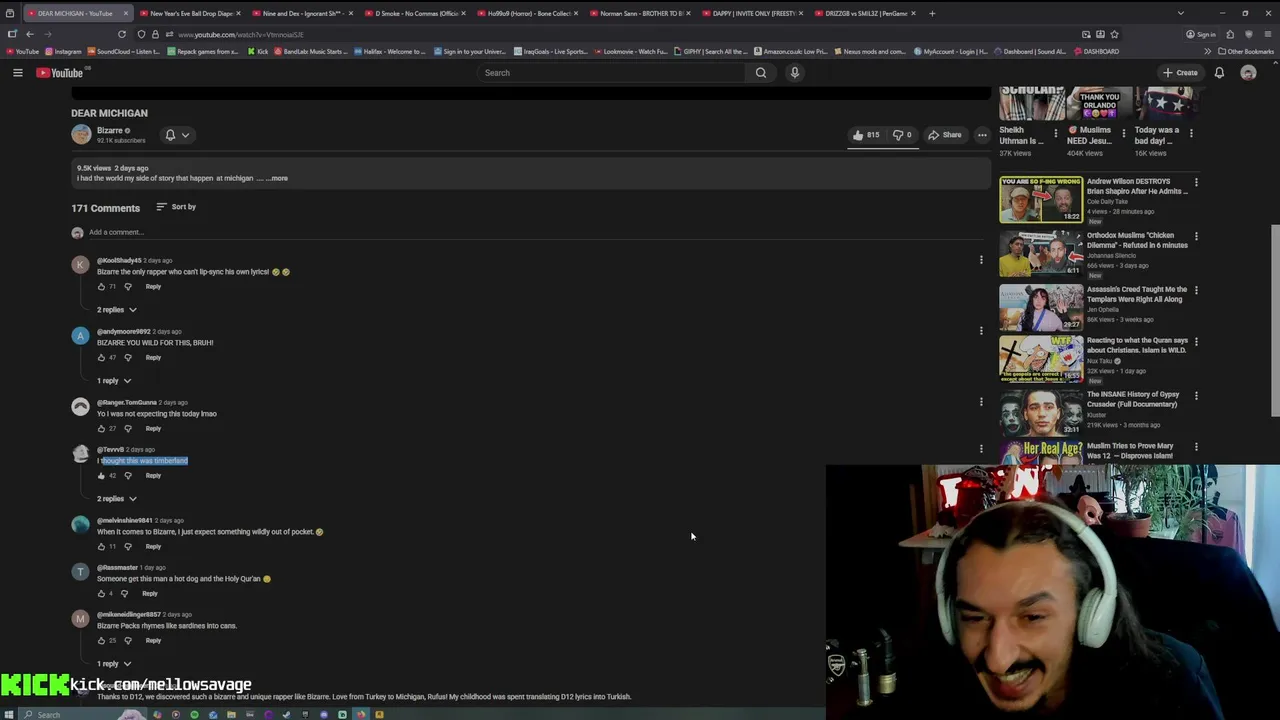Reload the page with refresh button
This screenshot has height=720, width=1280.
pos(122,34)
